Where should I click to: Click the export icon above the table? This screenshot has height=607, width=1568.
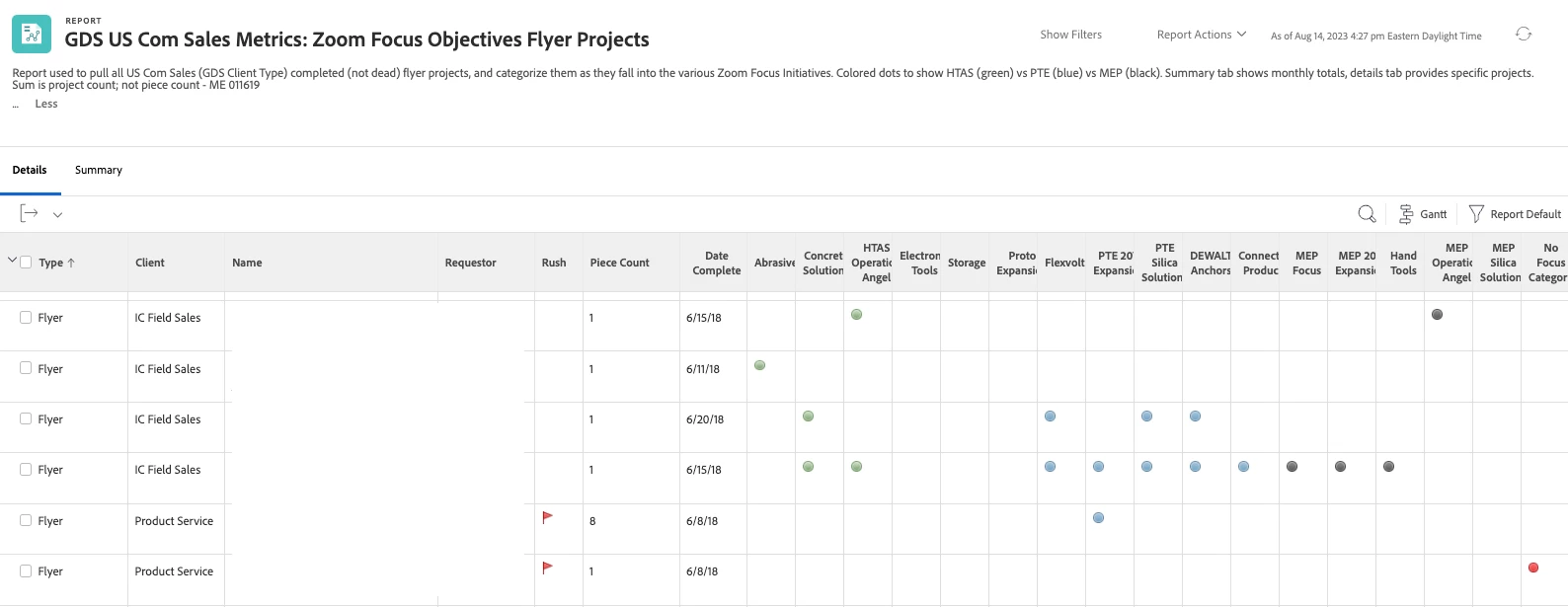29,213
